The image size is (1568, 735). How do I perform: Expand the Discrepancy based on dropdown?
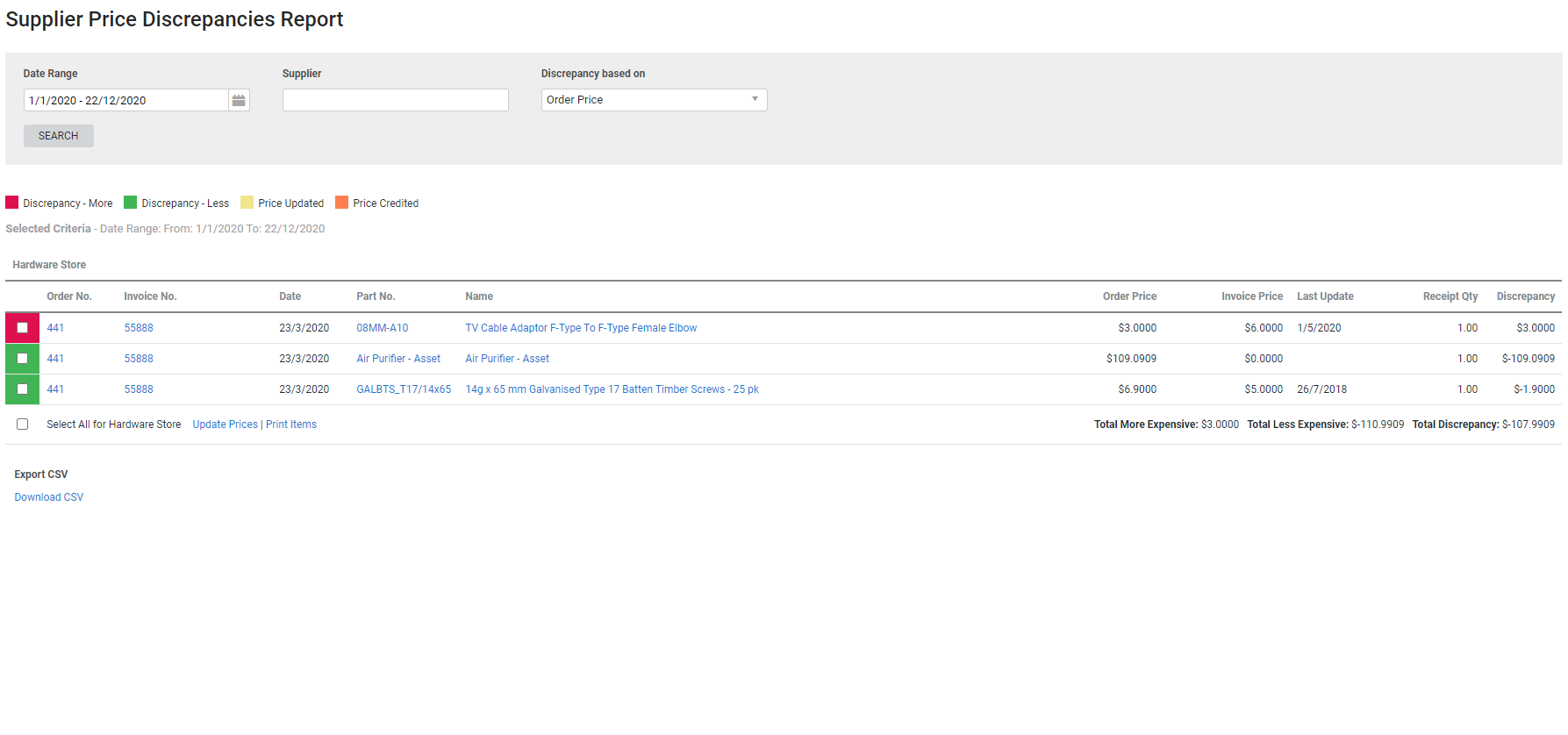(654, 100)
